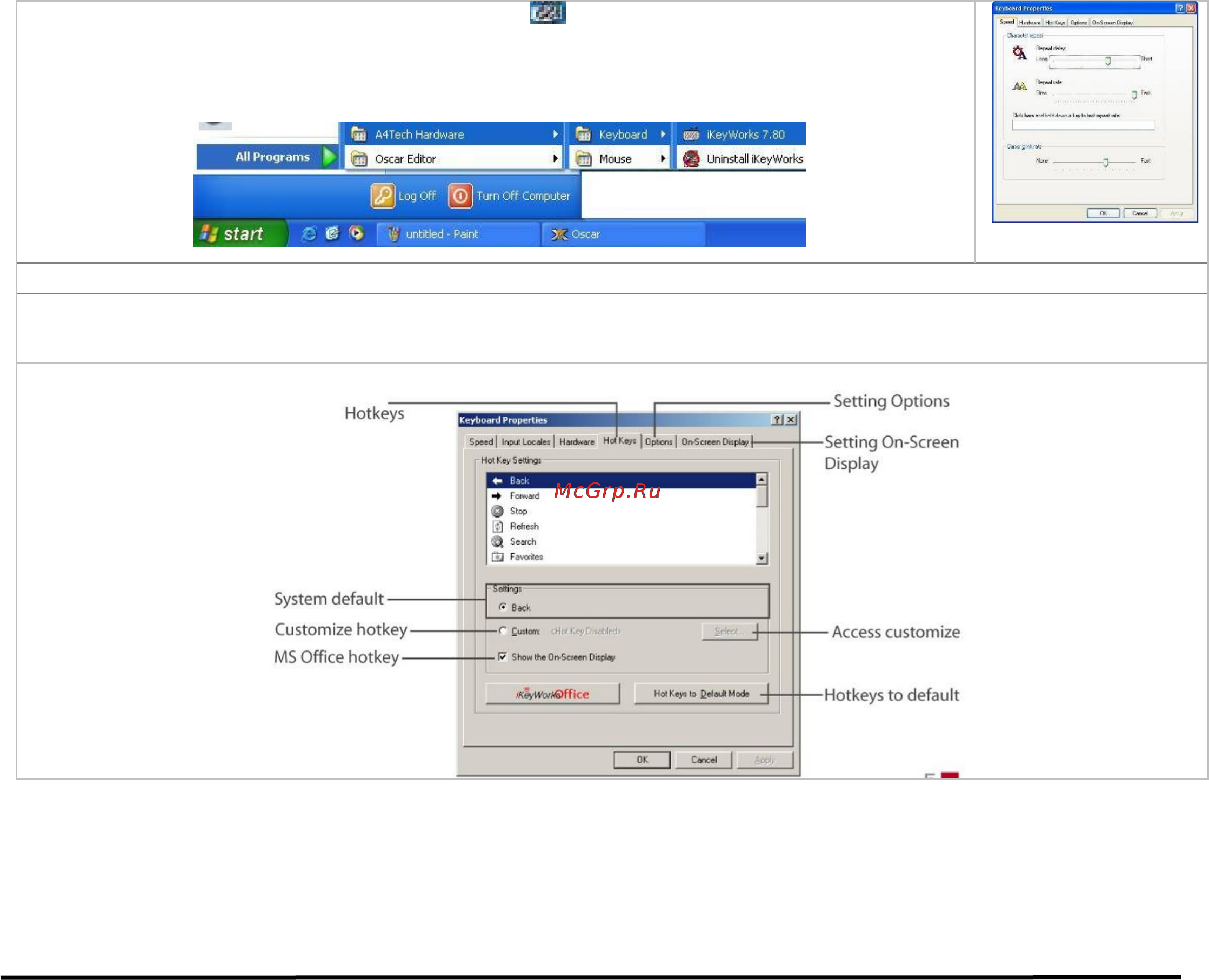Open the Keyboard submenu entry
The width and height of the screenshot is (1209, 980).
click(620, 135)
